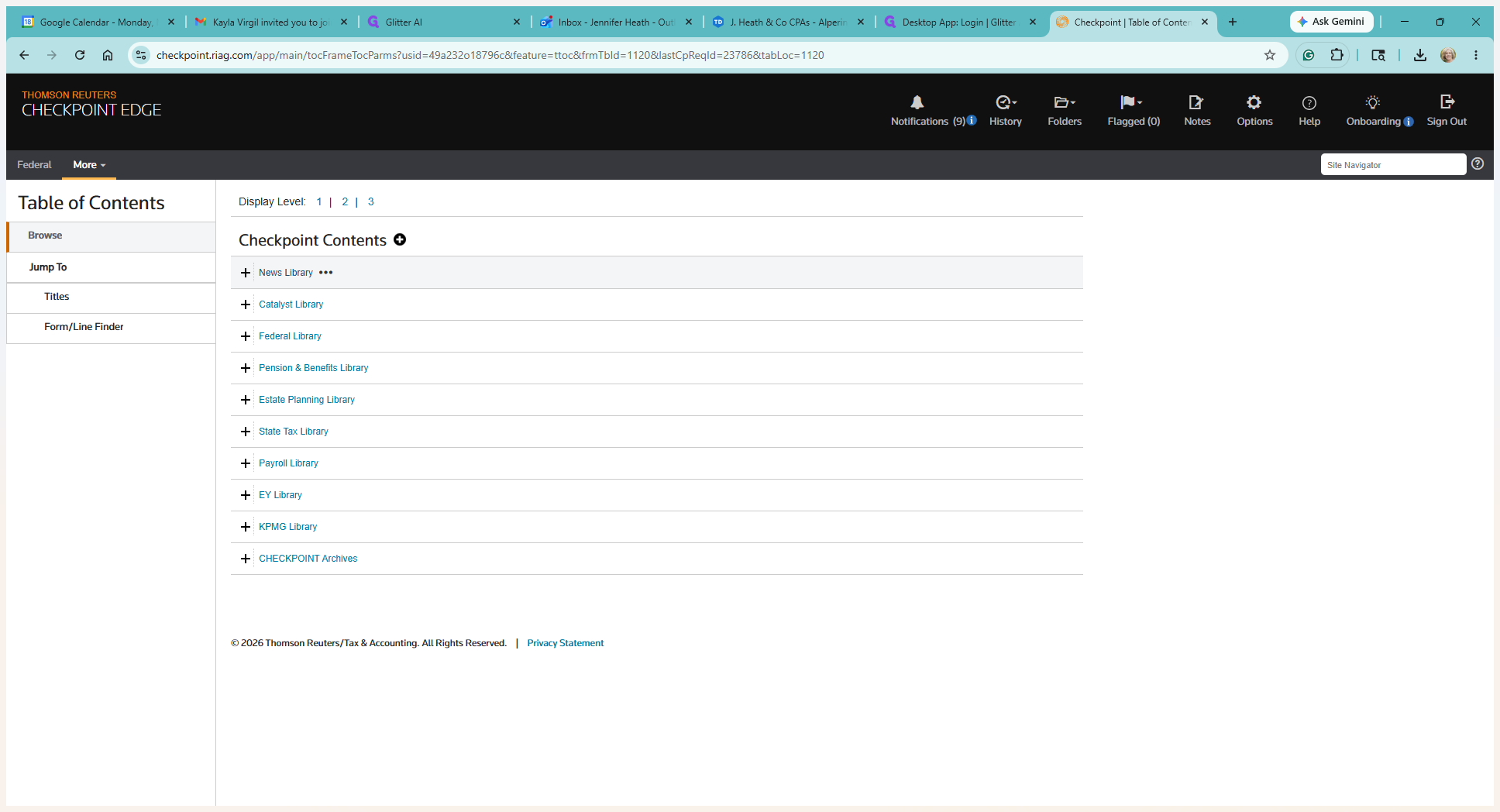Expand the EY Library node
Viewport: 1500px width, 812px height.
click(246, 495)
